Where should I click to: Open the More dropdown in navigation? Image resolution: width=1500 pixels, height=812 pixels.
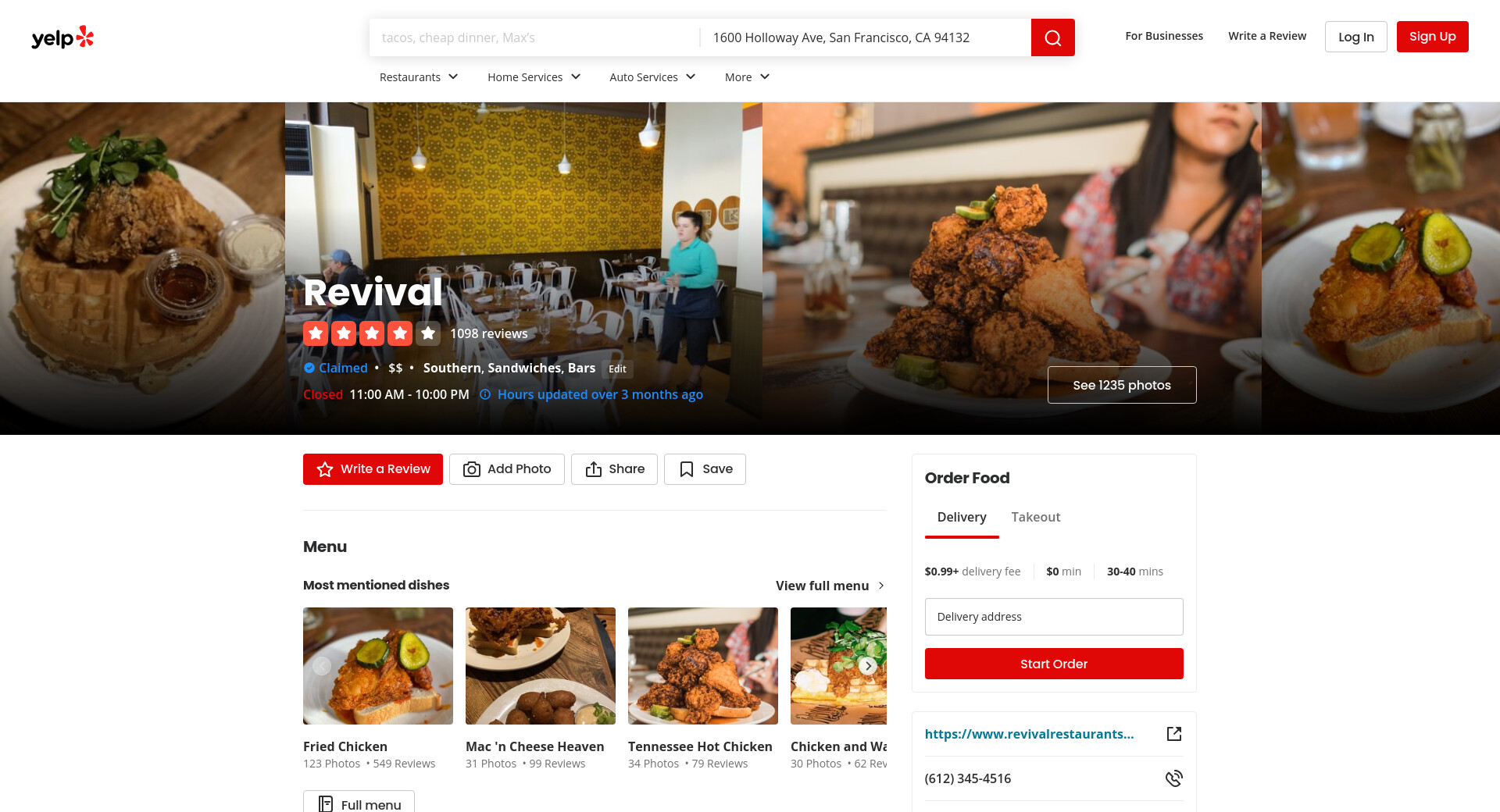[748, 77]
